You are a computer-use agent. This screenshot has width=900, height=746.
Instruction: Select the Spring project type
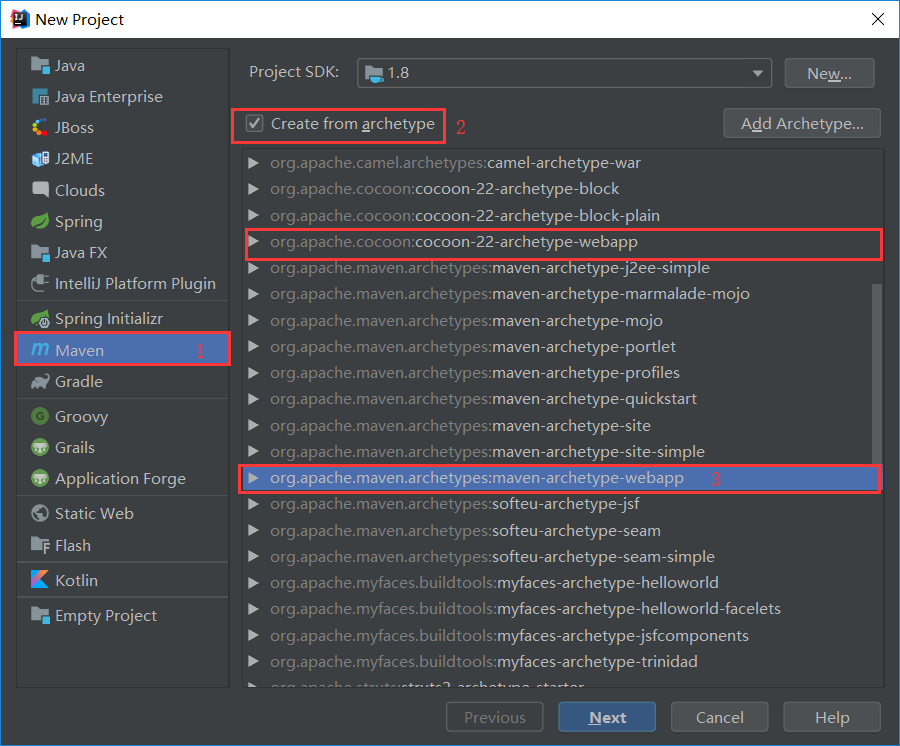tap(122, 221)
